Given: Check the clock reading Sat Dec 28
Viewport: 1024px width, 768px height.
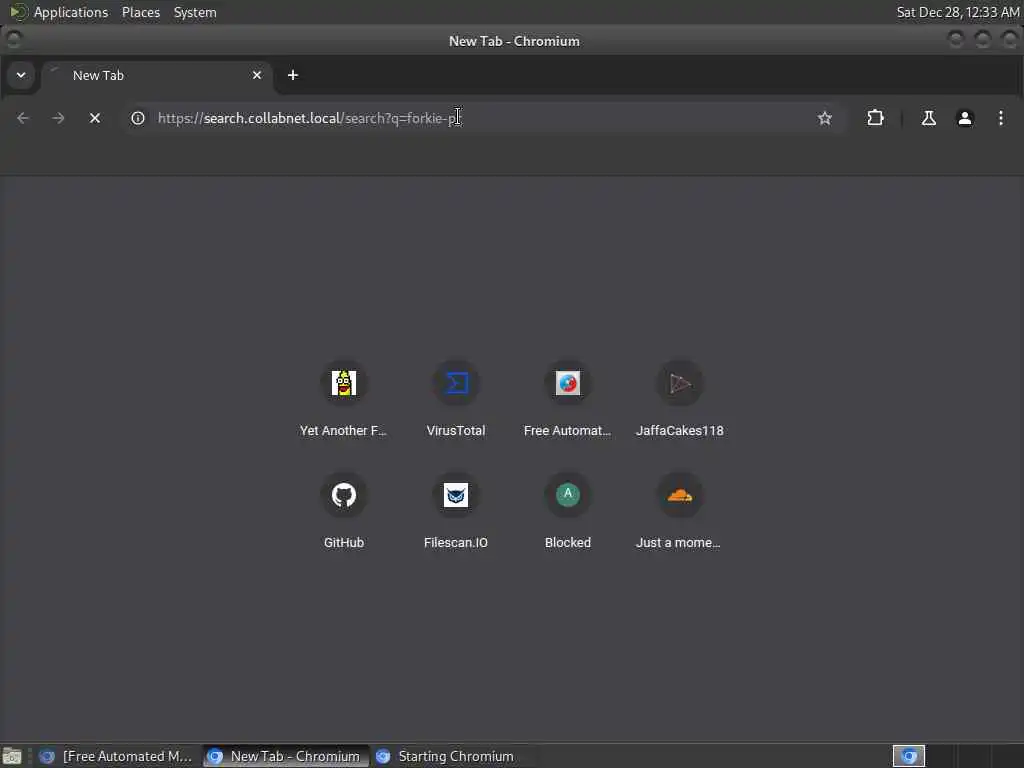Looking at the screenshot, I should (x=957, y=12).
